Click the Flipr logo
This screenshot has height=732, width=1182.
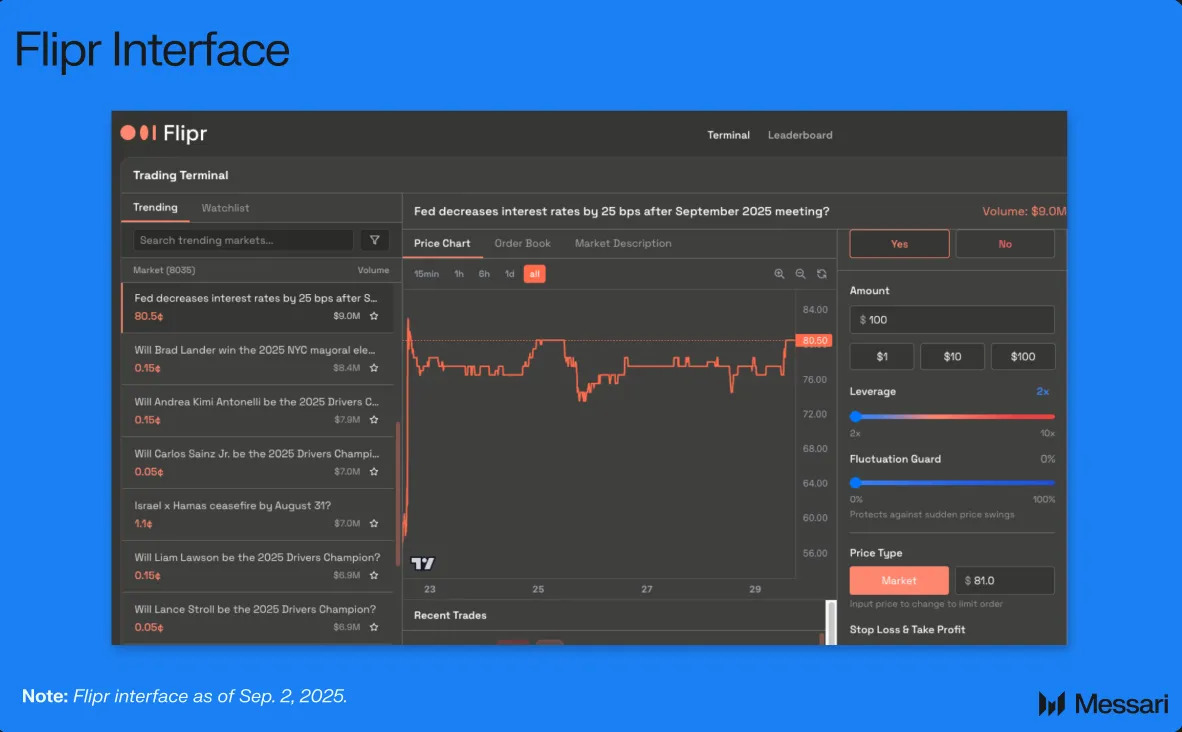(x=163, y=133)
